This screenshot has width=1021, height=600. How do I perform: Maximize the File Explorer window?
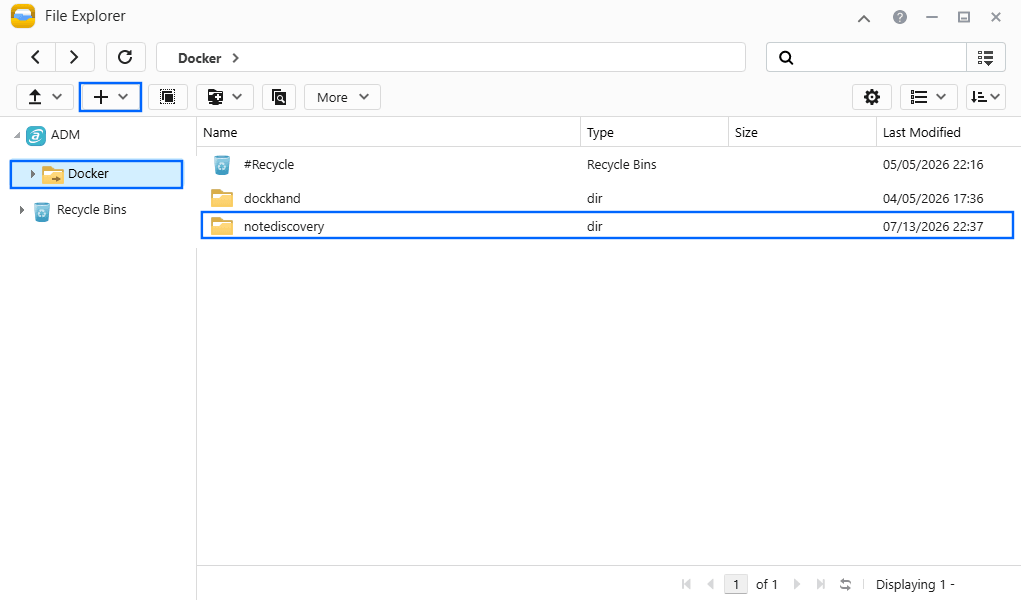(964, 18)
